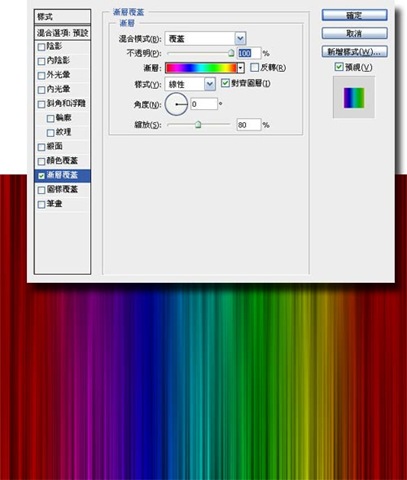This screenshot has width=407, height=480.
Task: Enable the 反轉(R) reverse checkbox
Action: coord(254,67)
